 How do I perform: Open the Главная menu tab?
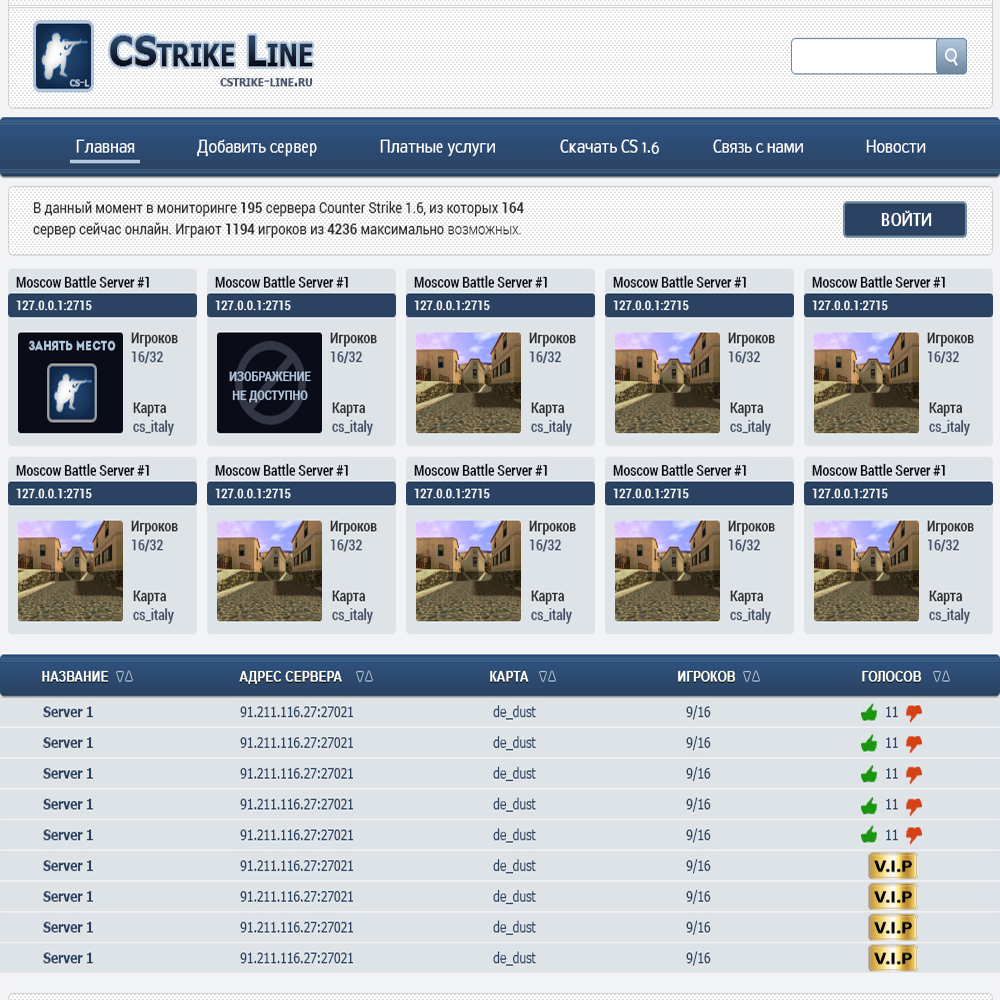coord(105,147)
